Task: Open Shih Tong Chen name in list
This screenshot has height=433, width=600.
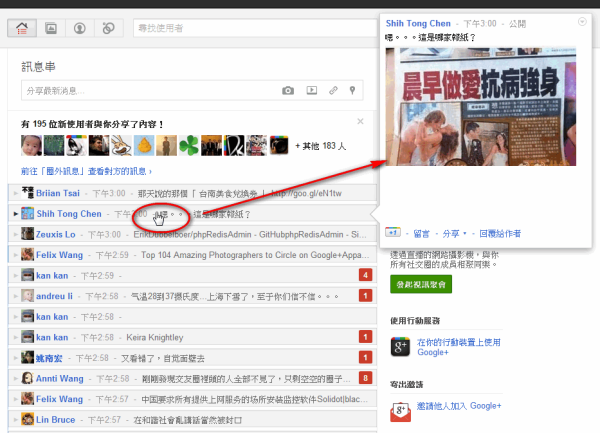Action: (69, 214)
